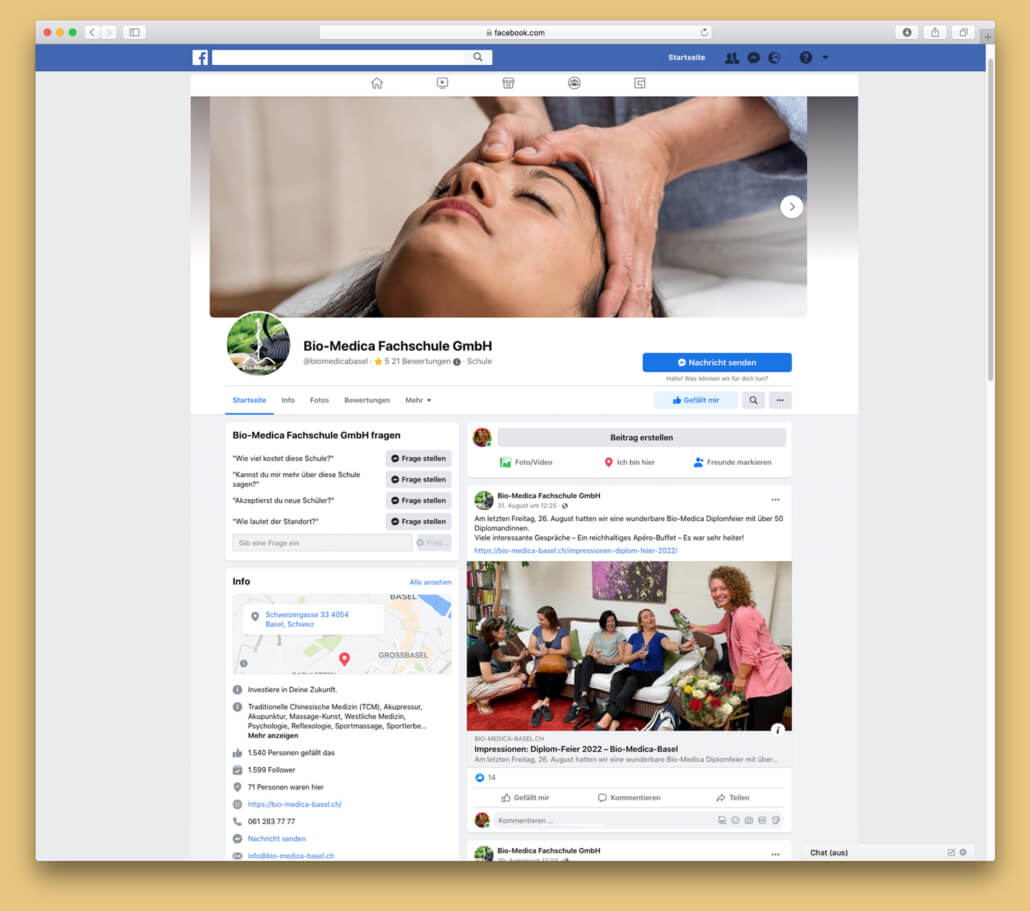
Task: Reload the page in Safari address bar
Action: tap(704, 32)
